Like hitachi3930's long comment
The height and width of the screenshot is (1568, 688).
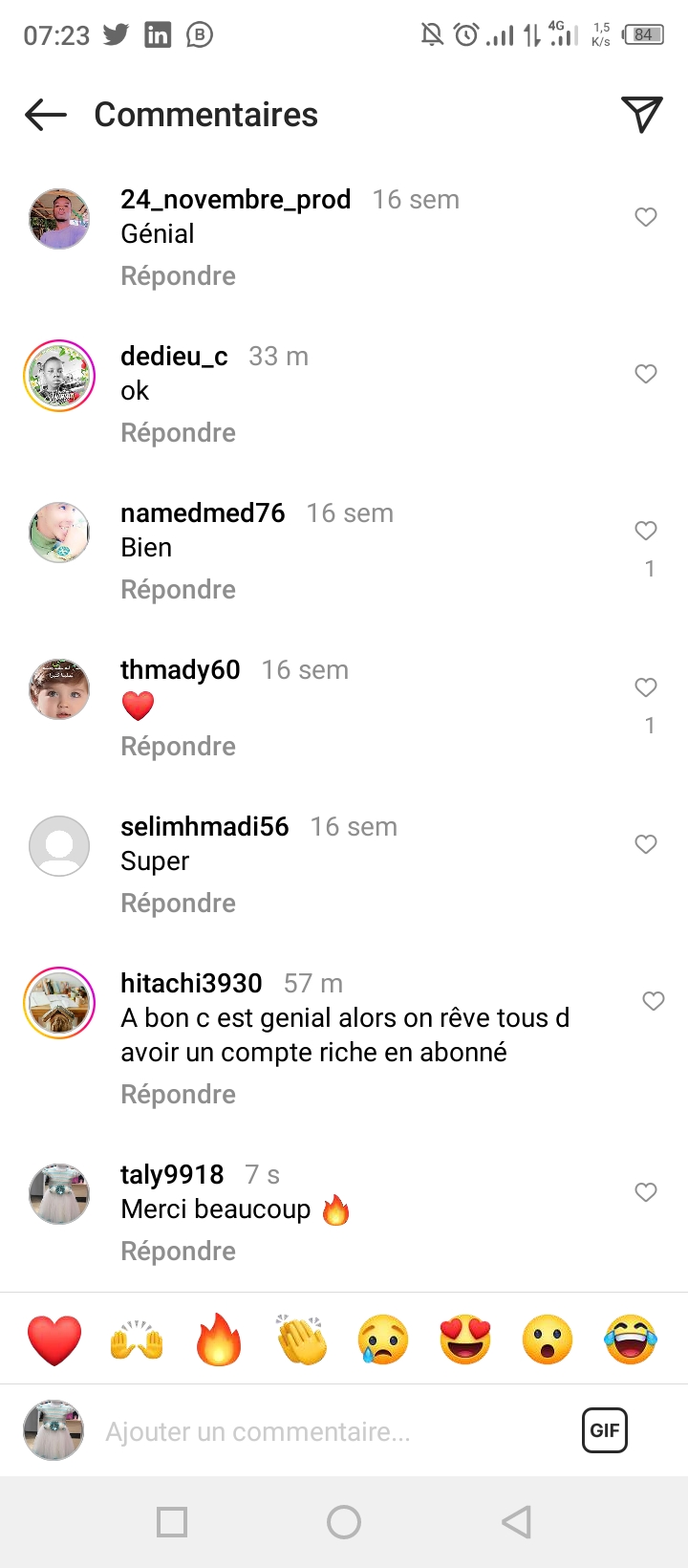(654, 1001)
